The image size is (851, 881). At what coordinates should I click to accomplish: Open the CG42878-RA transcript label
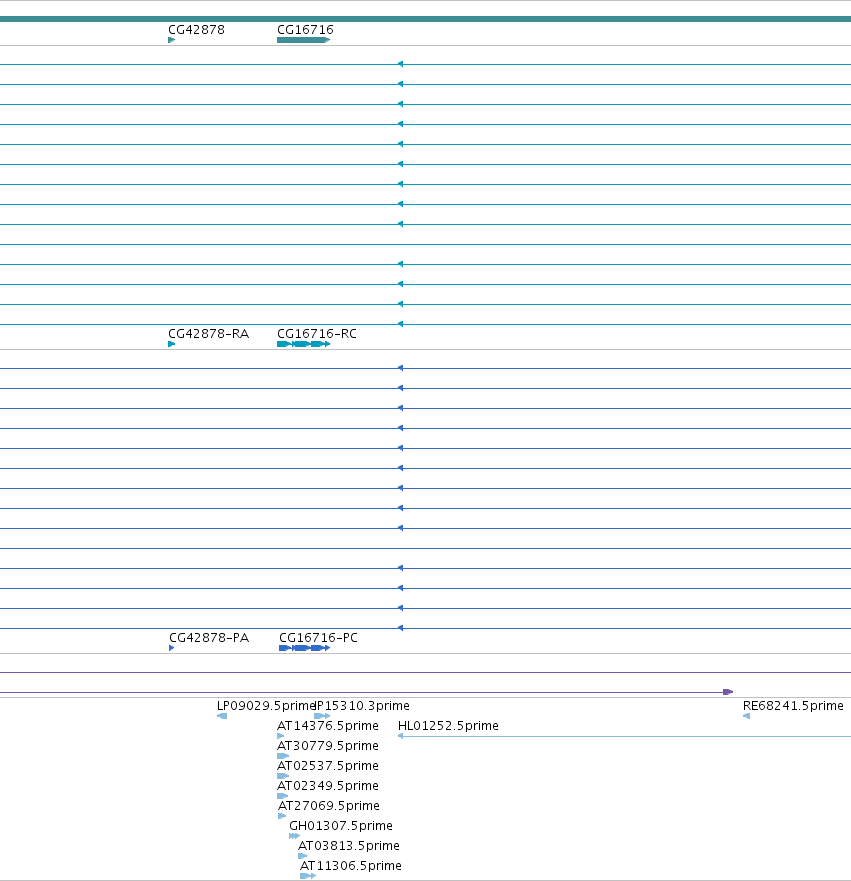208,334
